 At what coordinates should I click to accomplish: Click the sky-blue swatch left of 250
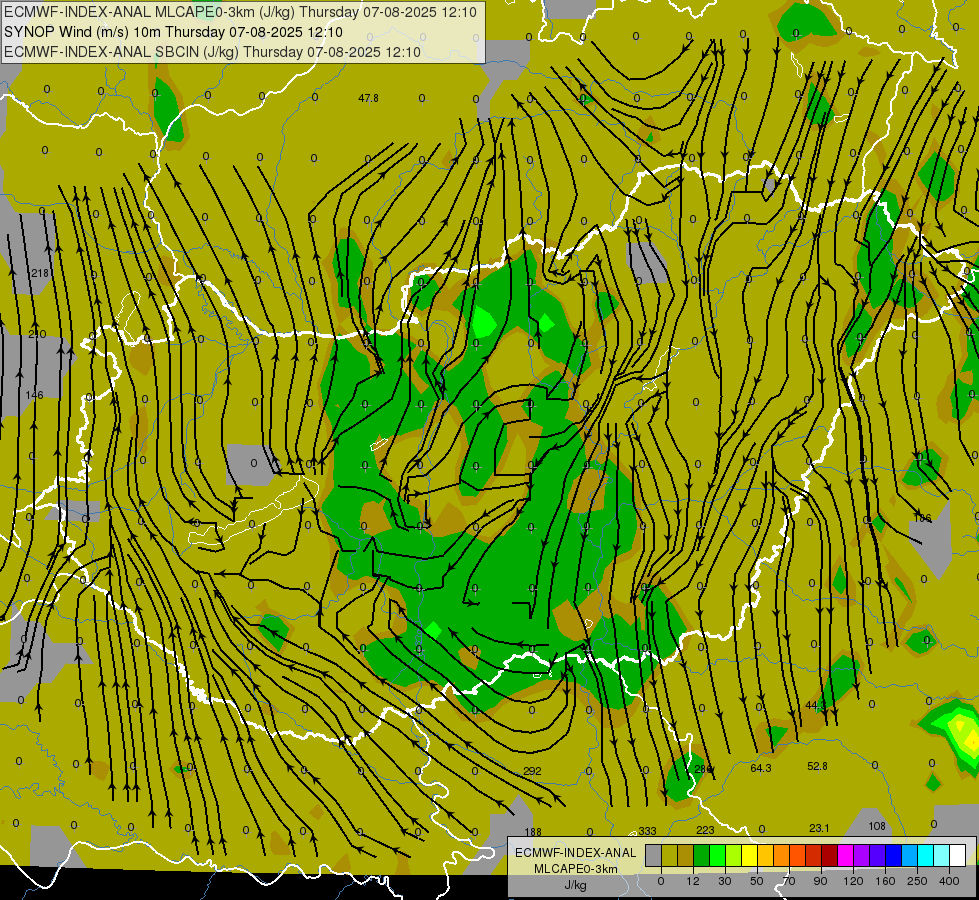910,855
